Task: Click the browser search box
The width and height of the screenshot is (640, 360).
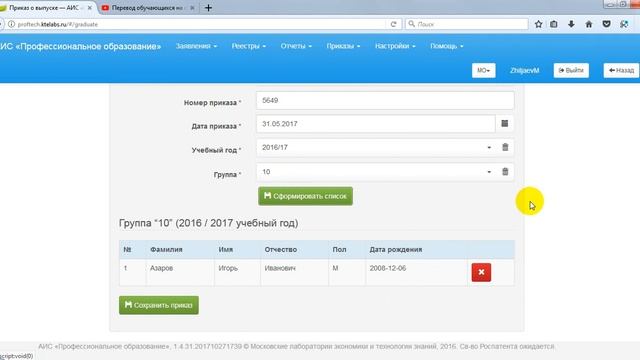Action: [467, 24]
